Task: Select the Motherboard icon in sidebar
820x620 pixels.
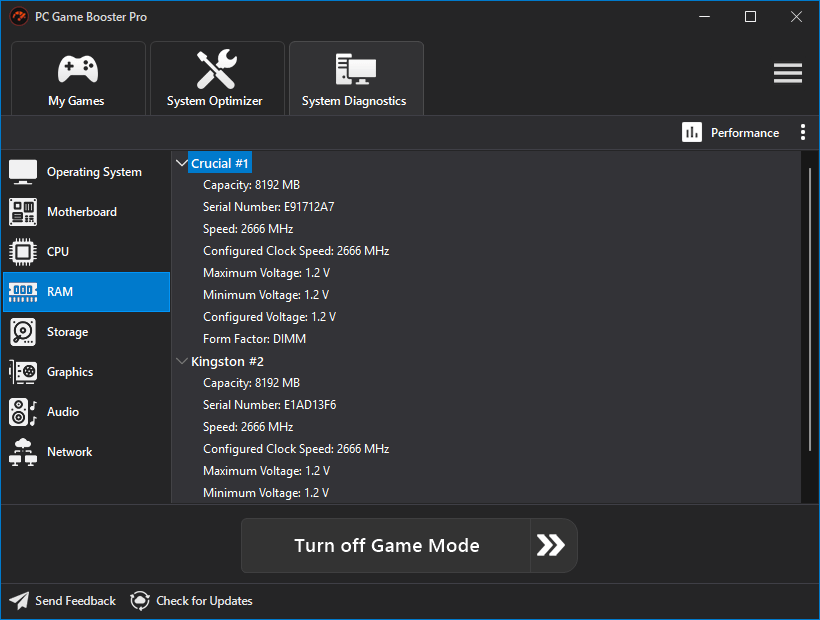Action: coord(23,212)
